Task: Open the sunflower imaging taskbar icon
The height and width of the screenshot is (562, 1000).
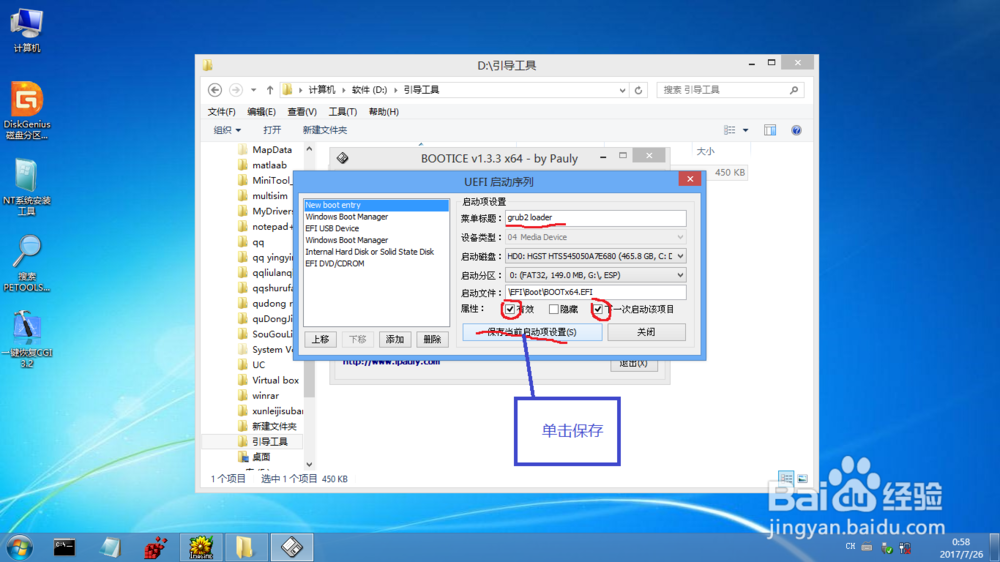Action: tap(201, 547)
